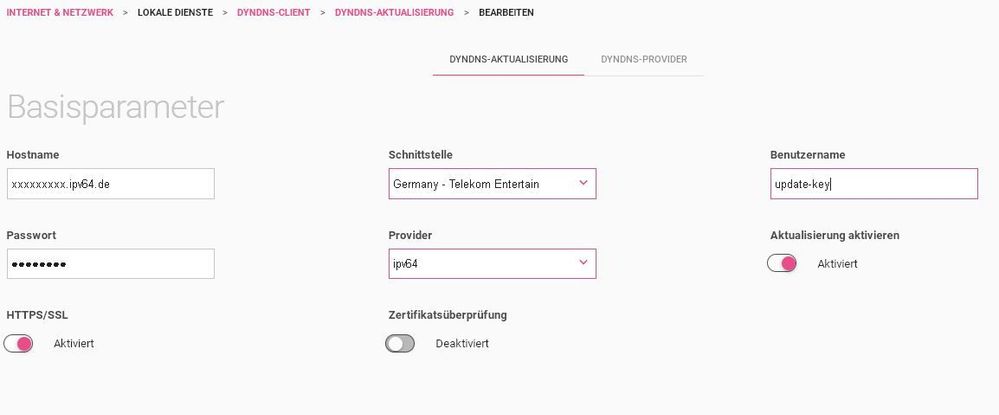Click the Schnittstelle dropdown chevron icon

[583, 183]
